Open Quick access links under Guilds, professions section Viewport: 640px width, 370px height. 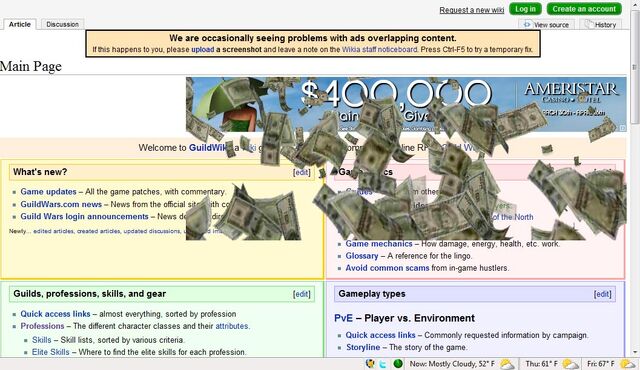[56, 314]
